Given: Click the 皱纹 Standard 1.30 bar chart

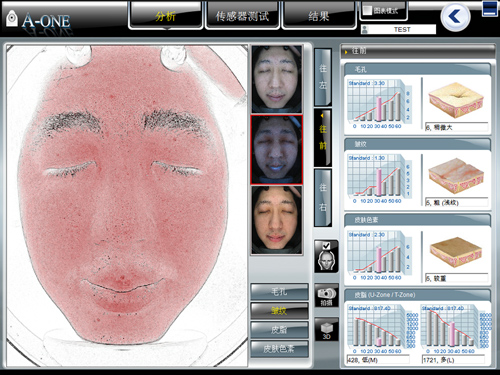Looking at the screenshot, I should click(x=379, y=179).
